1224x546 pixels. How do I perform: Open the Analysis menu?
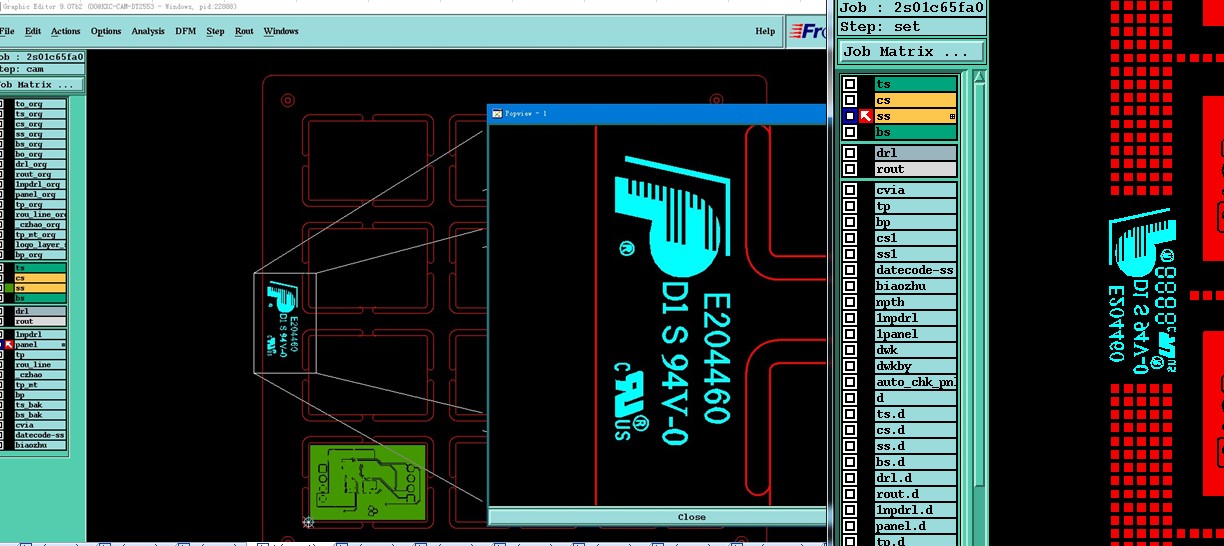click(148, 31)
